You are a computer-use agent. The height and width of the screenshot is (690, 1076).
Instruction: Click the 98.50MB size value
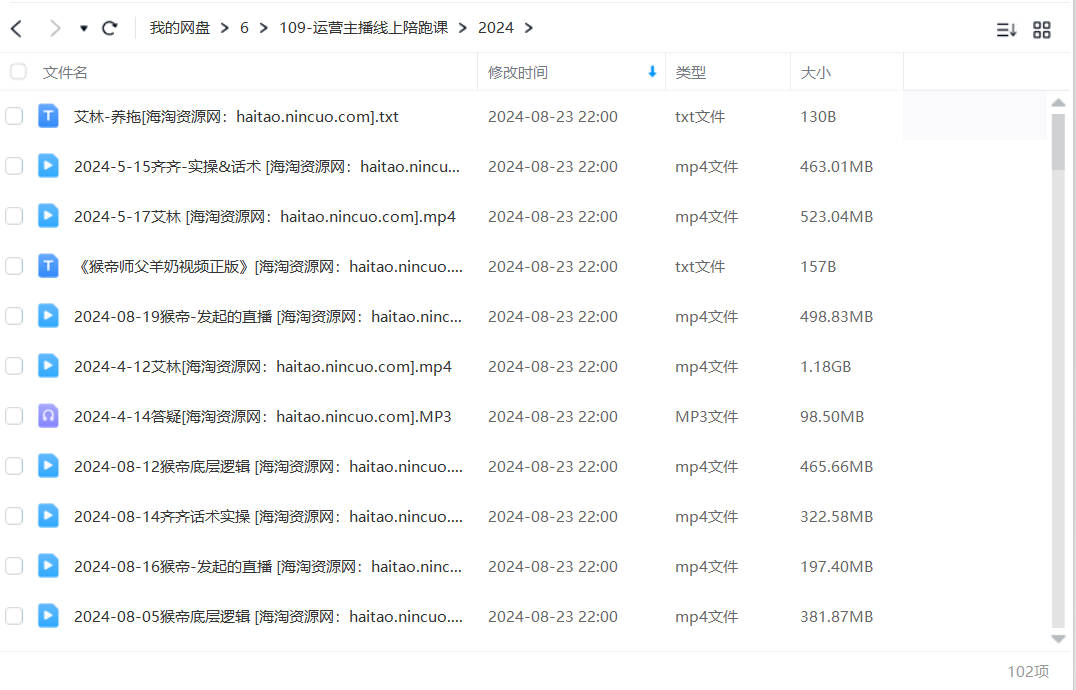[x=832, y=417]
